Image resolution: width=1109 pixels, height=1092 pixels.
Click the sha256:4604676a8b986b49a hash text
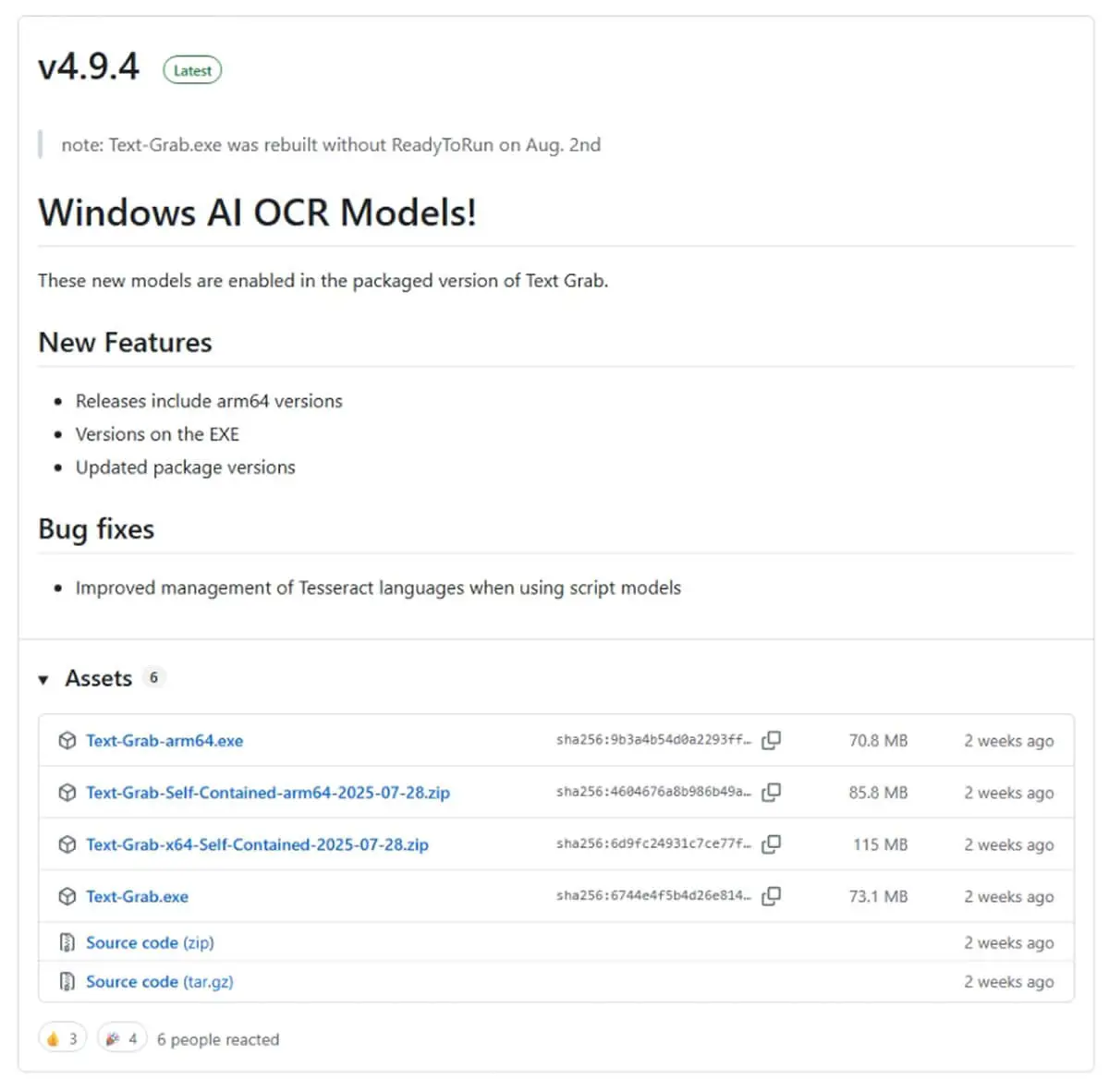point(653,792)
